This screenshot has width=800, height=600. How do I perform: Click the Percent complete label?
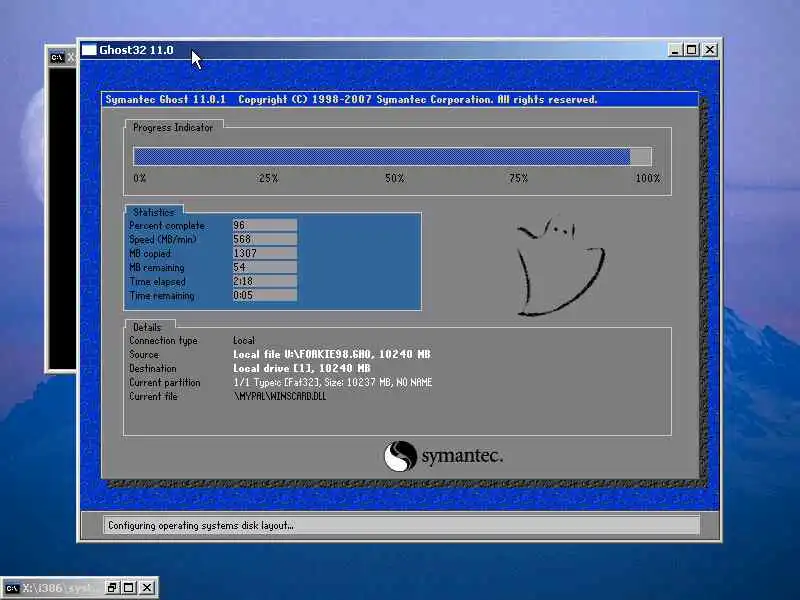click(x=166, y=226)
